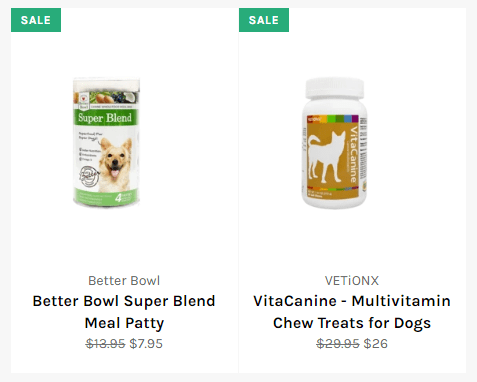Image resolution: width=477 pixels, height=382 pixels.
Task: Click the number 4 on canister's bottom band
Action: click(x=119, y=198)
